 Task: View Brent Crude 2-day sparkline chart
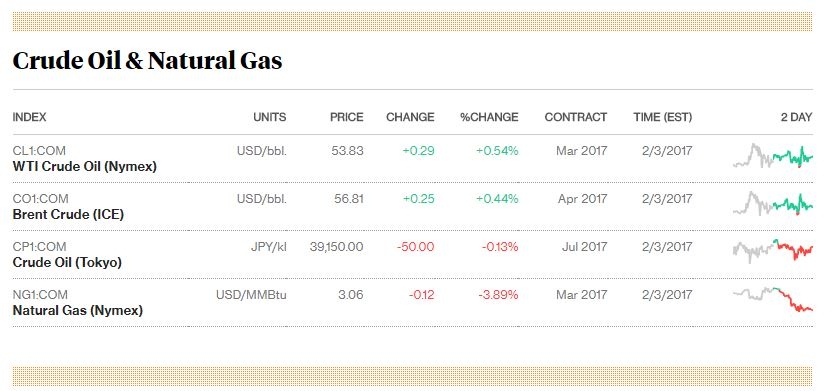(773, 203)
